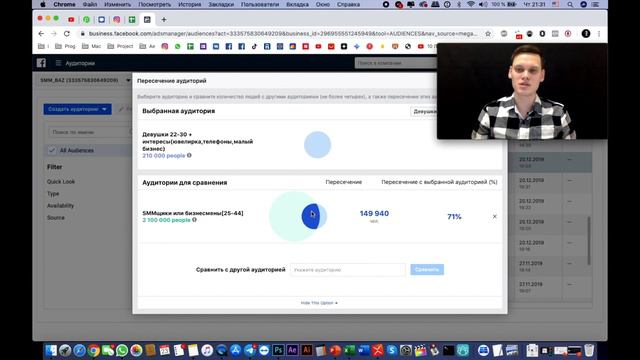640x360 pixels.
Task: Reload the current page
Action: pyautogui.click(x=67, y=33)
